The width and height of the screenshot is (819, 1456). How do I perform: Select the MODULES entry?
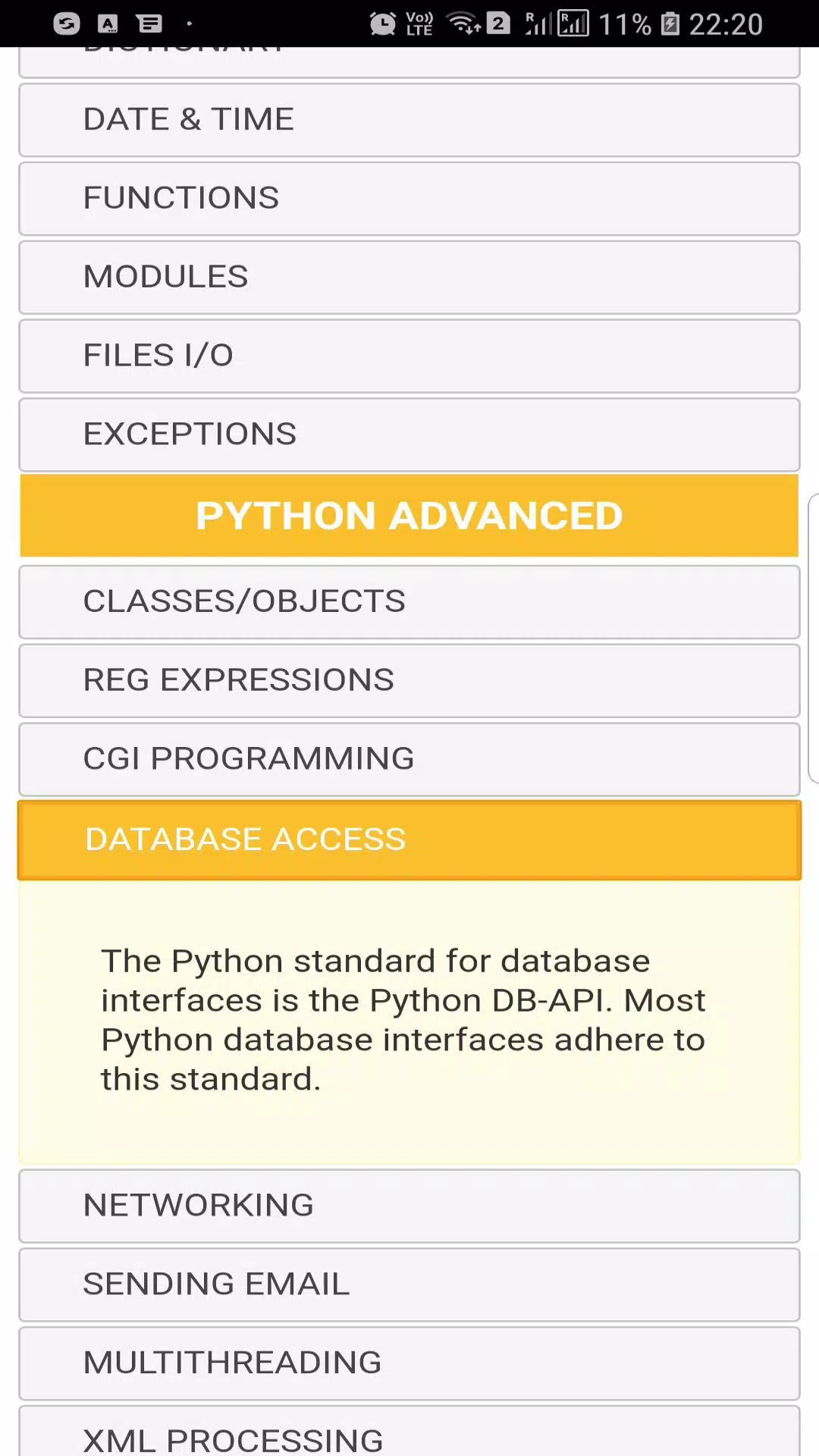[x=409, y=278]
